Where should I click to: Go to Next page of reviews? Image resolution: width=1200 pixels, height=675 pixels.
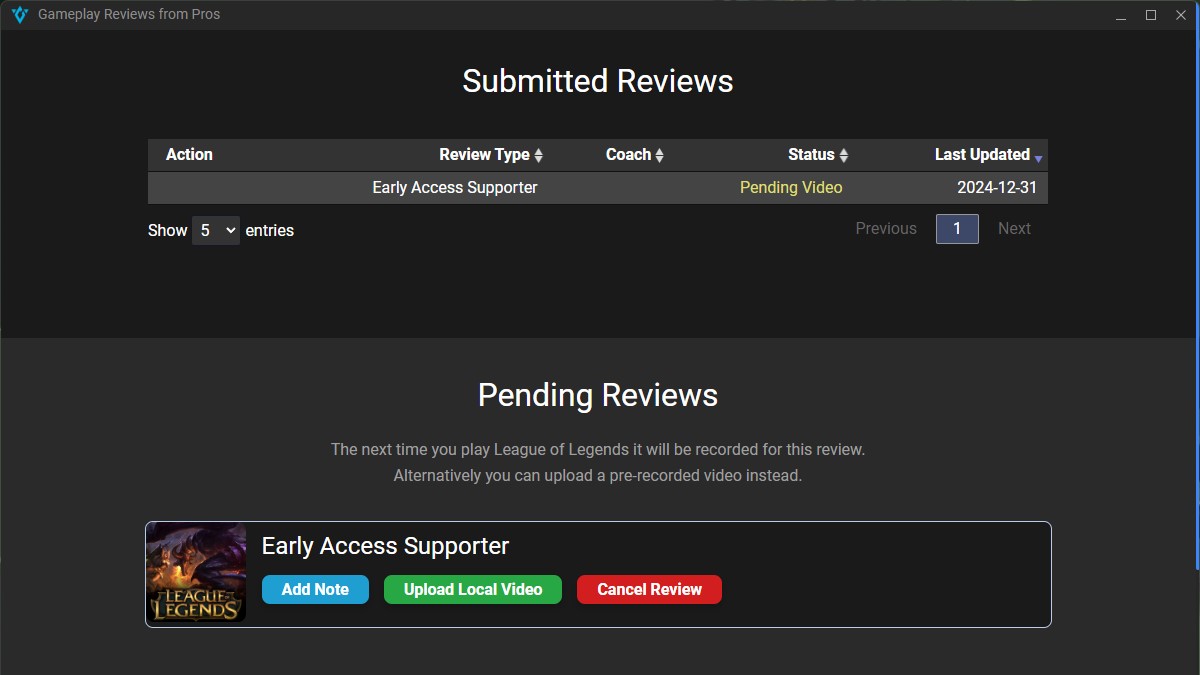tap(1013, 229)
